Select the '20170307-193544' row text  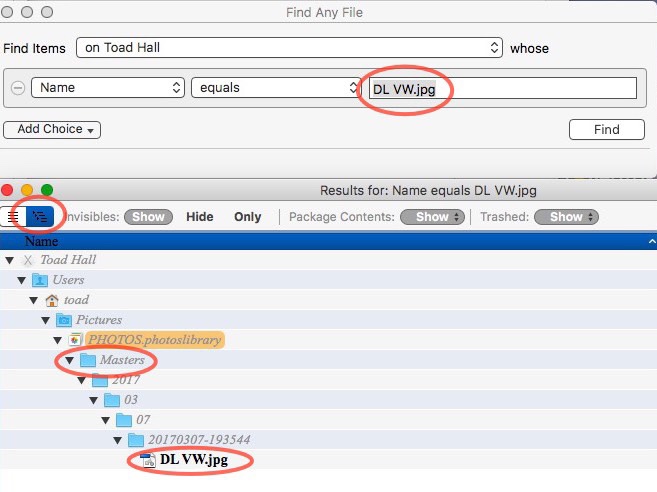(199, 440)
